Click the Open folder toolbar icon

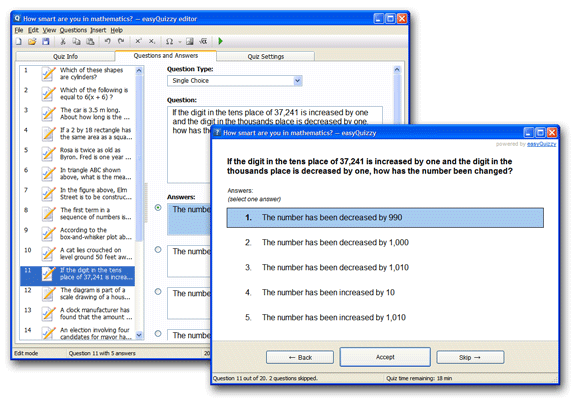[x=32, y=41]
